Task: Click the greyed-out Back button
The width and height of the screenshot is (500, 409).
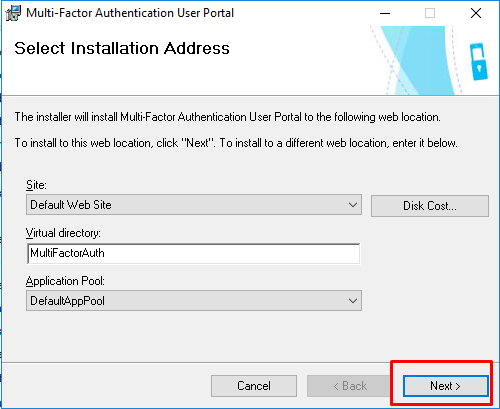Action: 350,386
